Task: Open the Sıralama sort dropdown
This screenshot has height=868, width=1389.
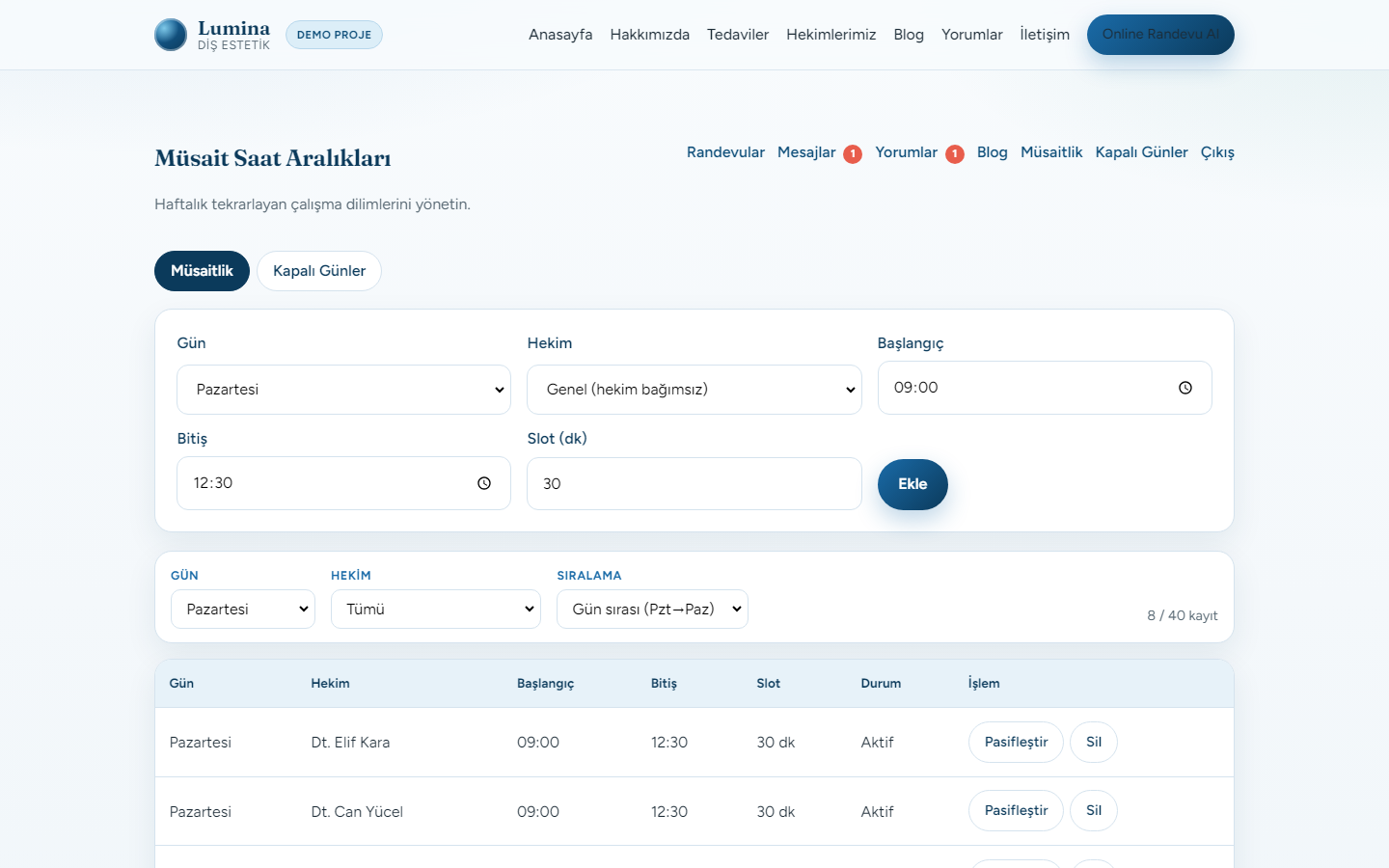Action: click(652, 610)
